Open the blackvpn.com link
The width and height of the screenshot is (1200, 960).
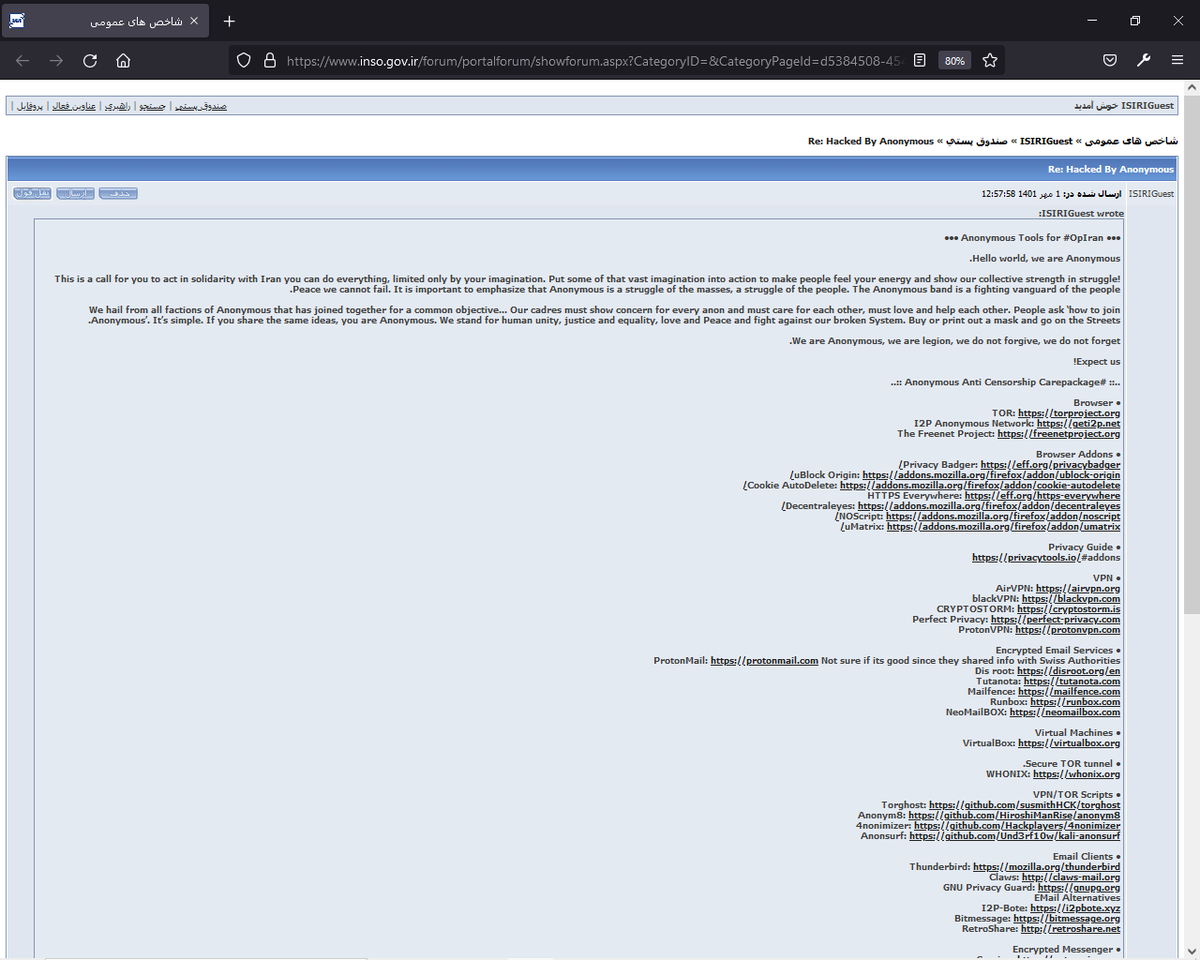click(1071, 599)
